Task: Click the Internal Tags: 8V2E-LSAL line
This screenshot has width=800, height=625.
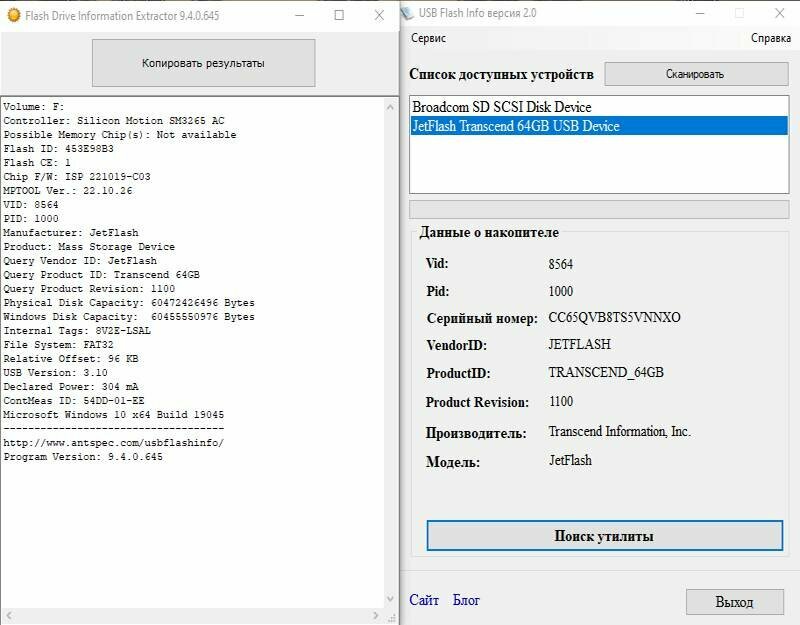Action: click(77, 331)
